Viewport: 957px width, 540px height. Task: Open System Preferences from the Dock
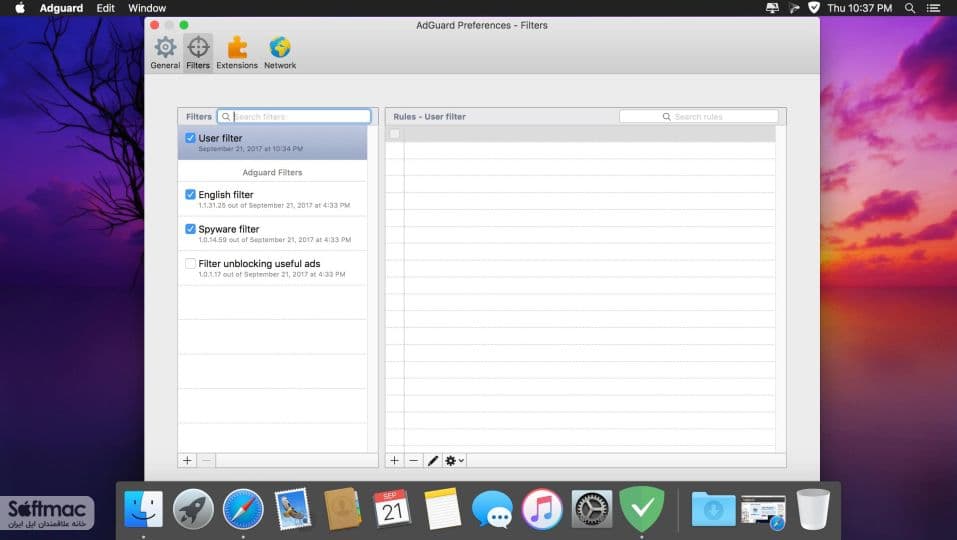(591, 509)
